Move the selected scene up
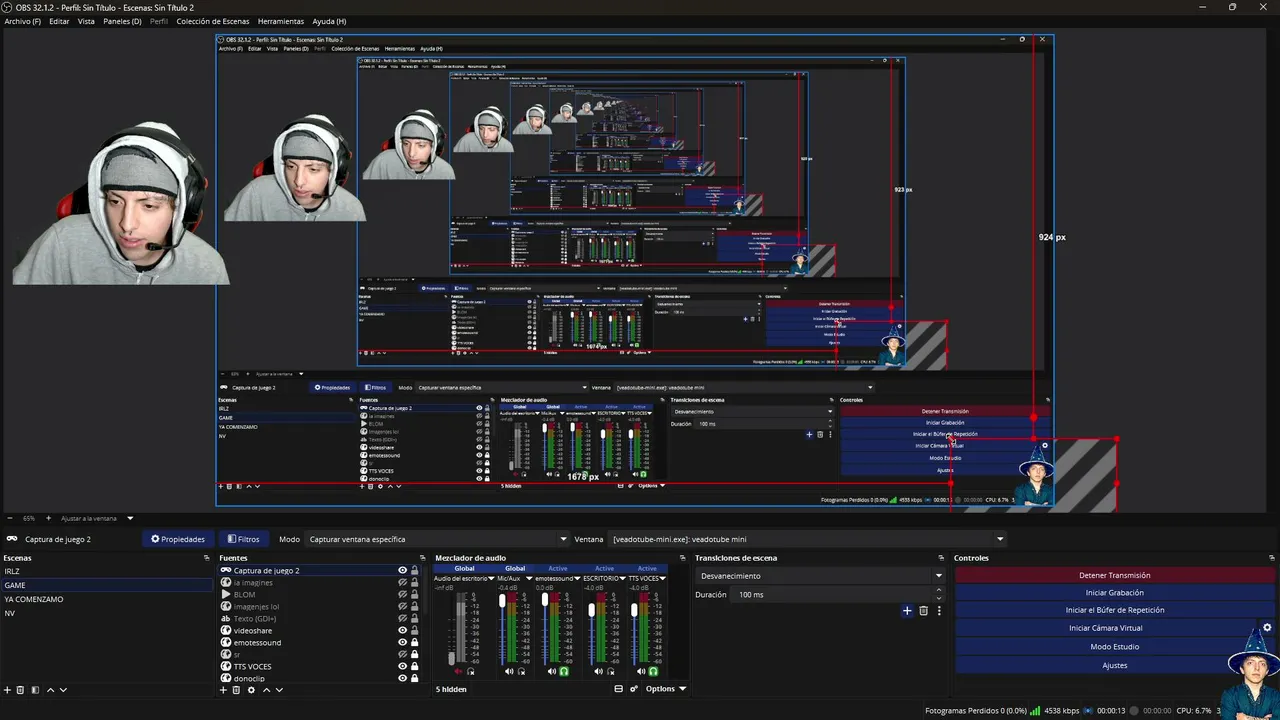Viewport: 1280px width, 720px height. click(x=50, y=690)
